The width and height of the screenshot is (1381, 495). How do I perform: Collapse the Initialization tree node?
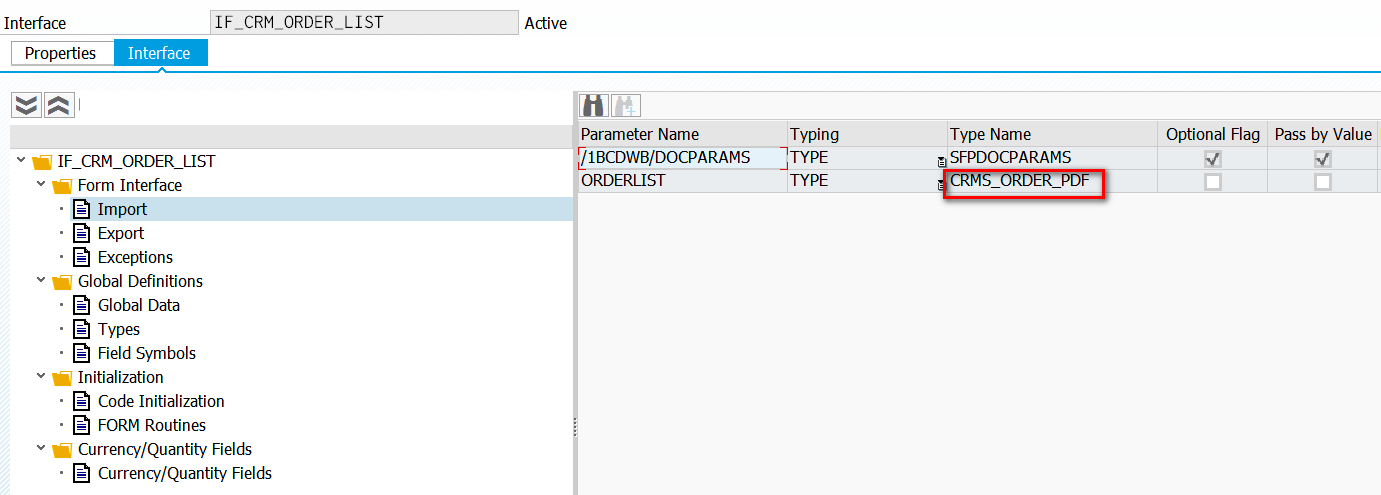[x=41, y=377]
